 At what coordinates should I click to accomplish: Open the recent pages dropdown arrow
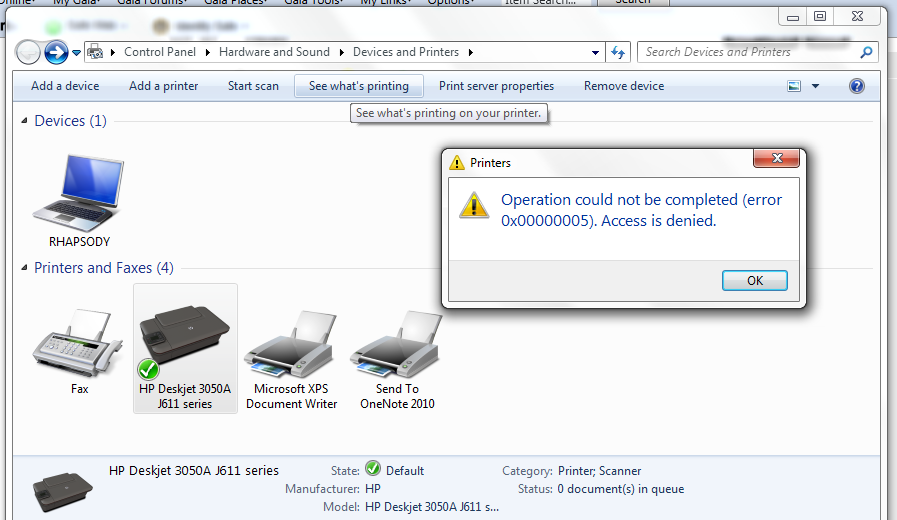[x=76, y=53]
